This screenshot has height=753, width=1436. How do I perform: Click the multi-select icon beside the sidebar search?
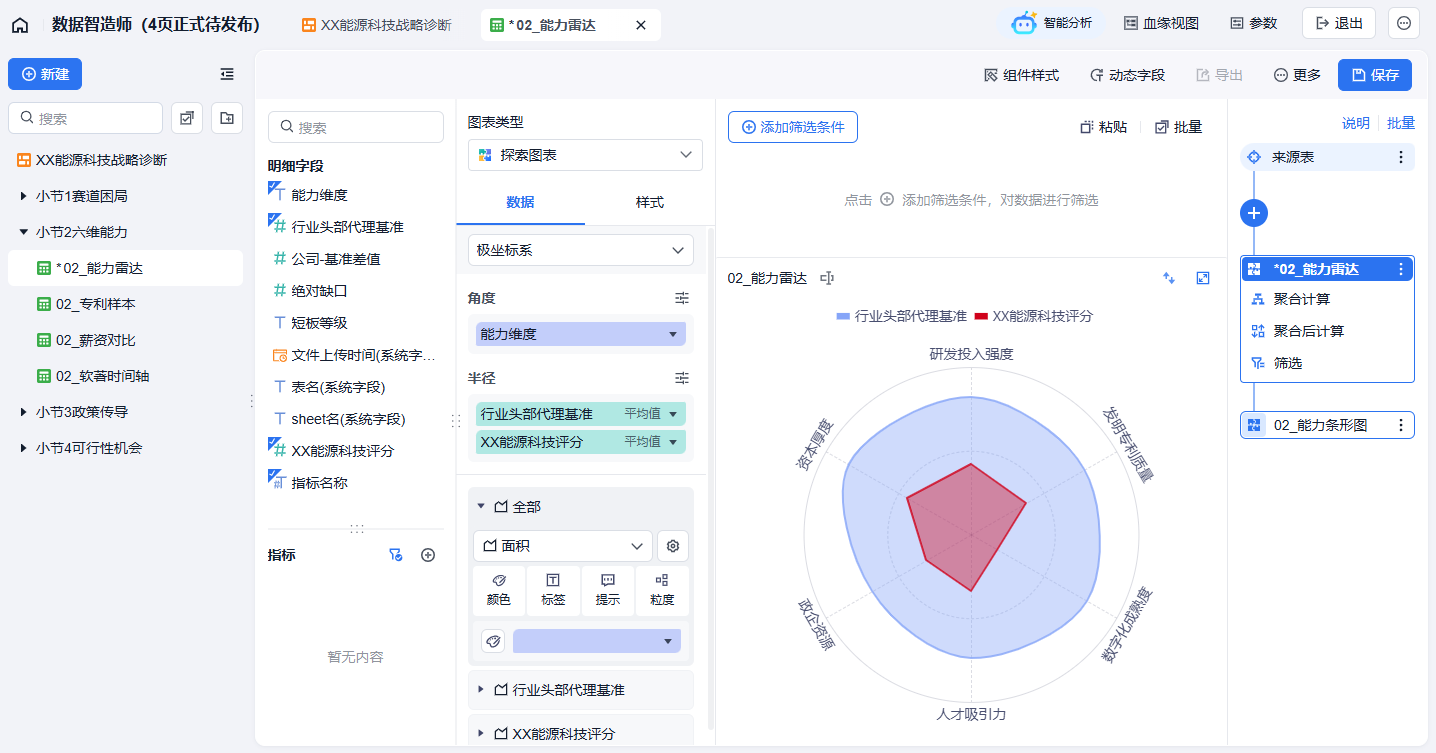[x=187, y=118]
